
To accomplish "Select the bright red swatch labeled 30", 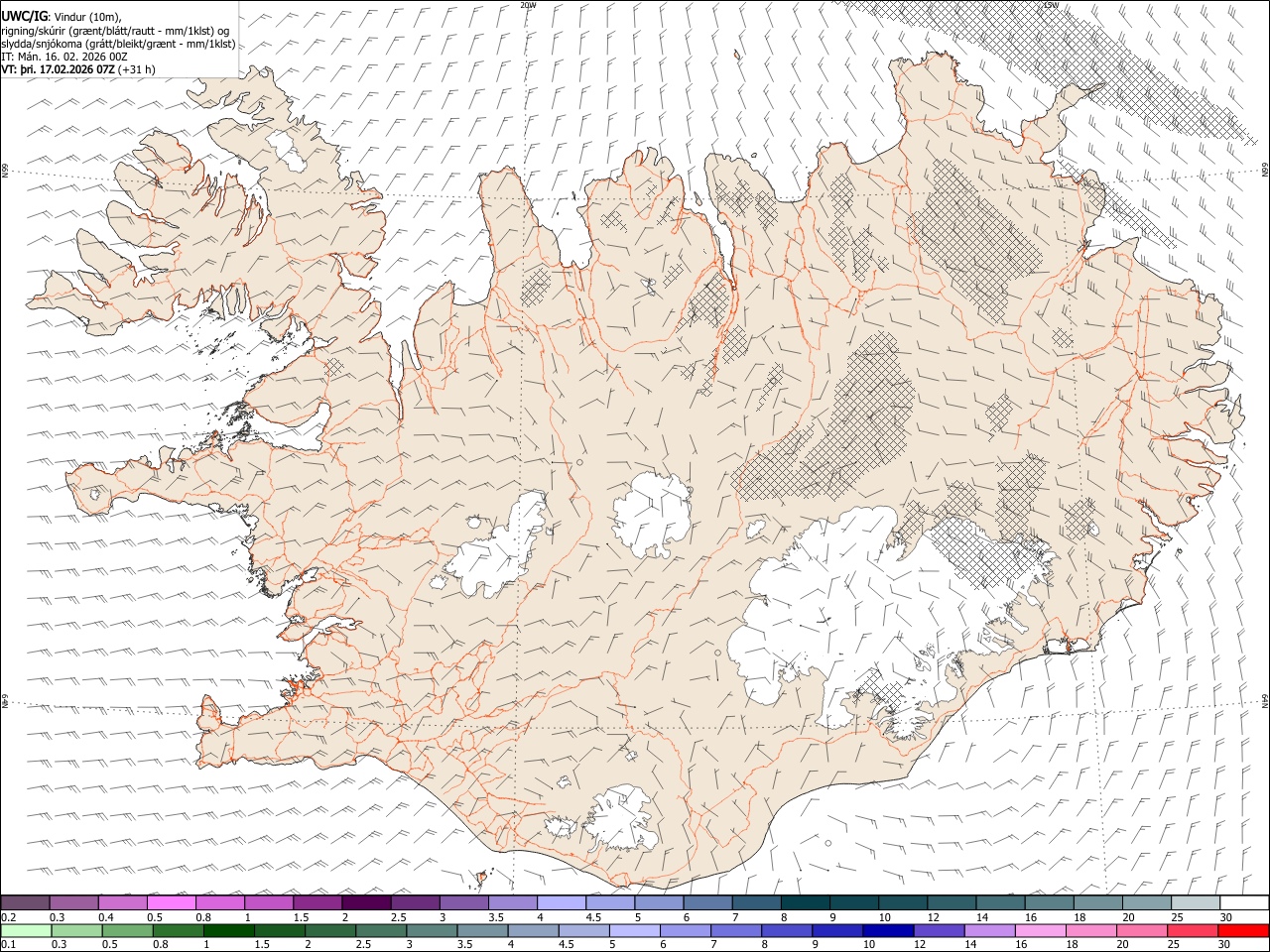I will coord(1243,930).
